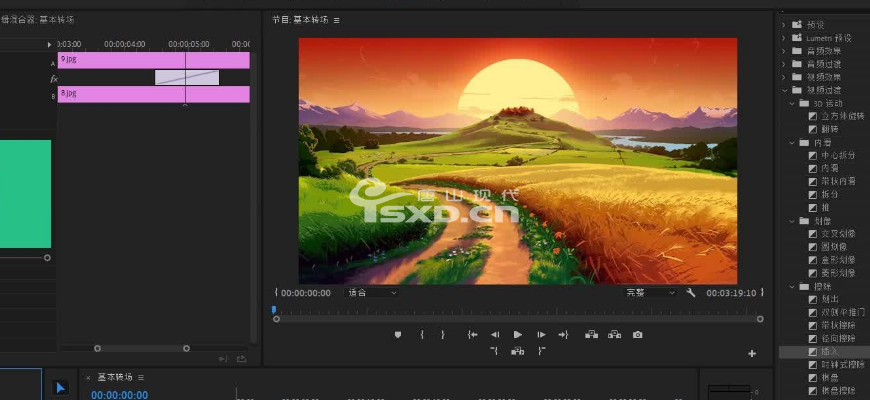The image size is (870, 400).
Task: Select the 推 transition
Action: (826, 207)
